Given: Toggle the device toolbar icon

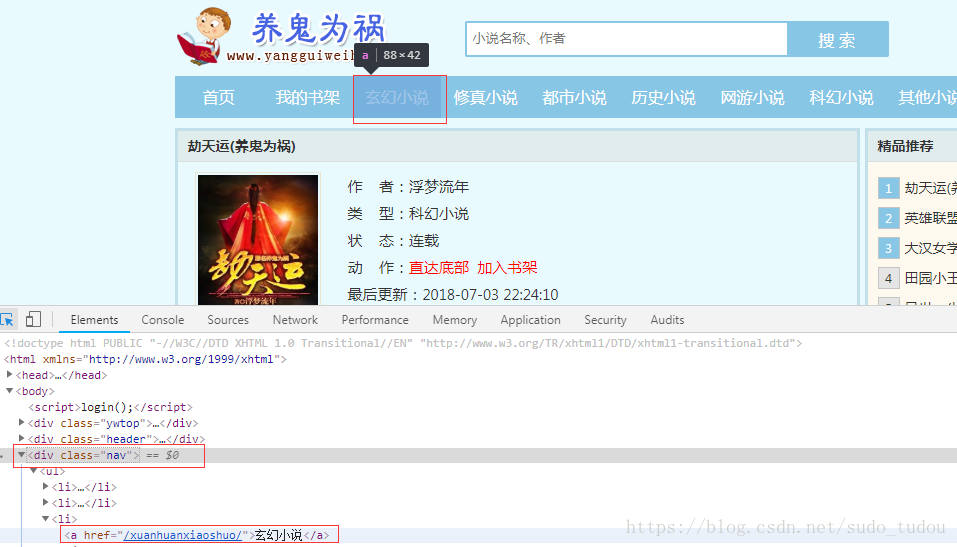Looking at the screenshot, I should click(34, 319).
